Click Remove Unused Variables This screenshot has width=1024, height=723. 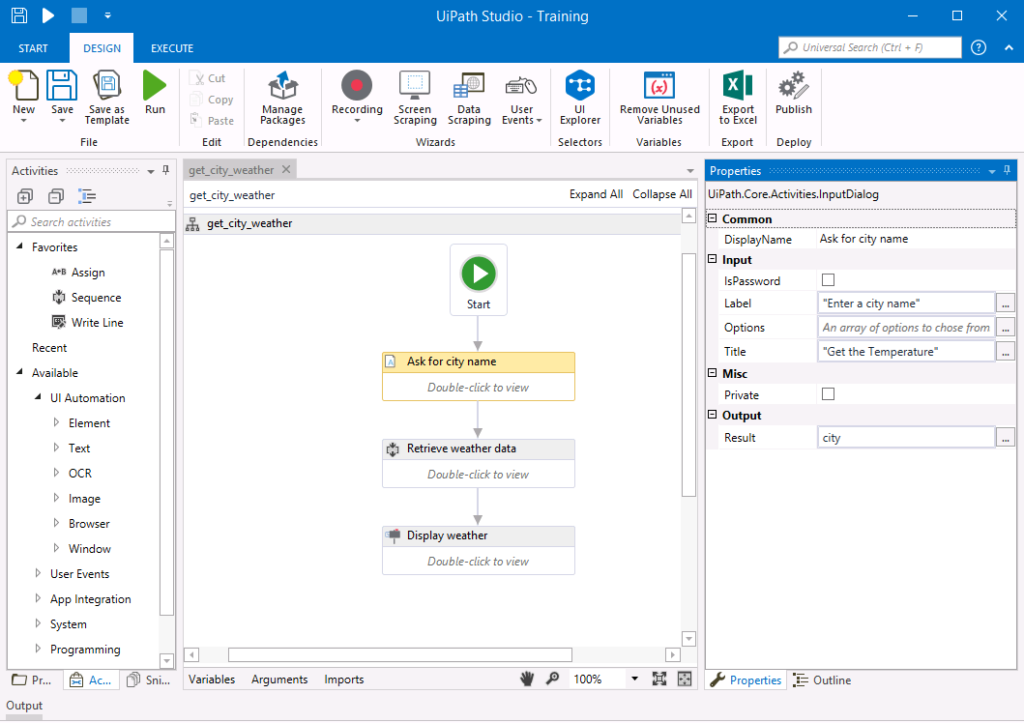658,95
